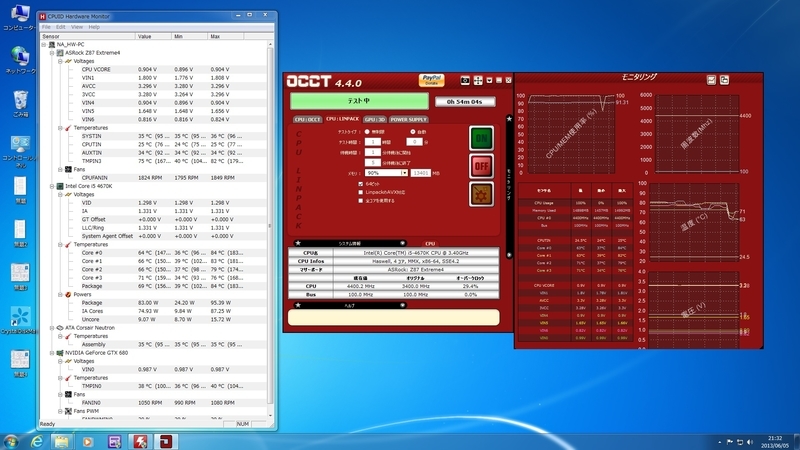Screen dimensions: 800x450
Task: Collapse the ATA Corsair Neutron node
Action: pyautogui.click(x=52, y=328)
